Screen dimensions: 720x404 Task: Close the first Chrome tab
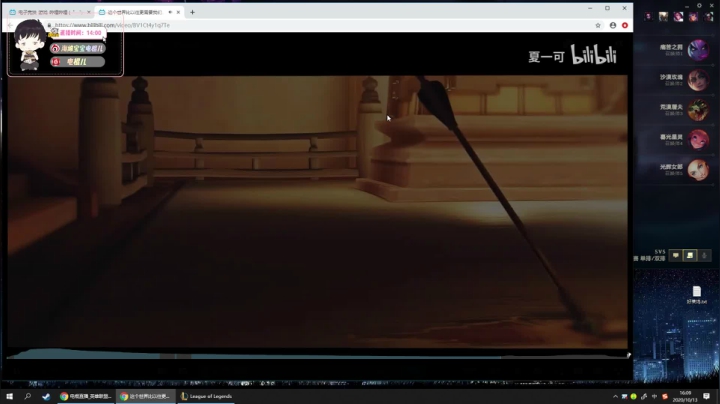pyautogui.click(x=89, y=12)
